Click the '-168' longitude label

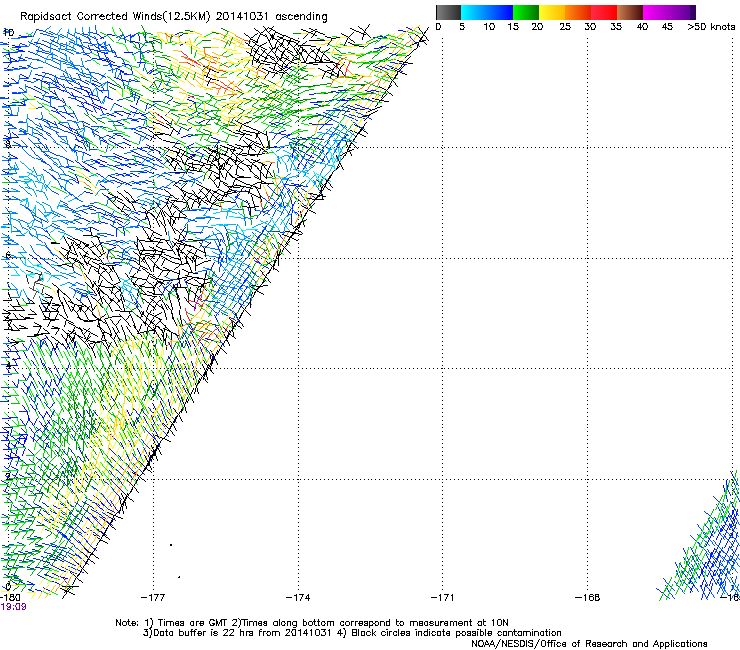pos(587,598)
